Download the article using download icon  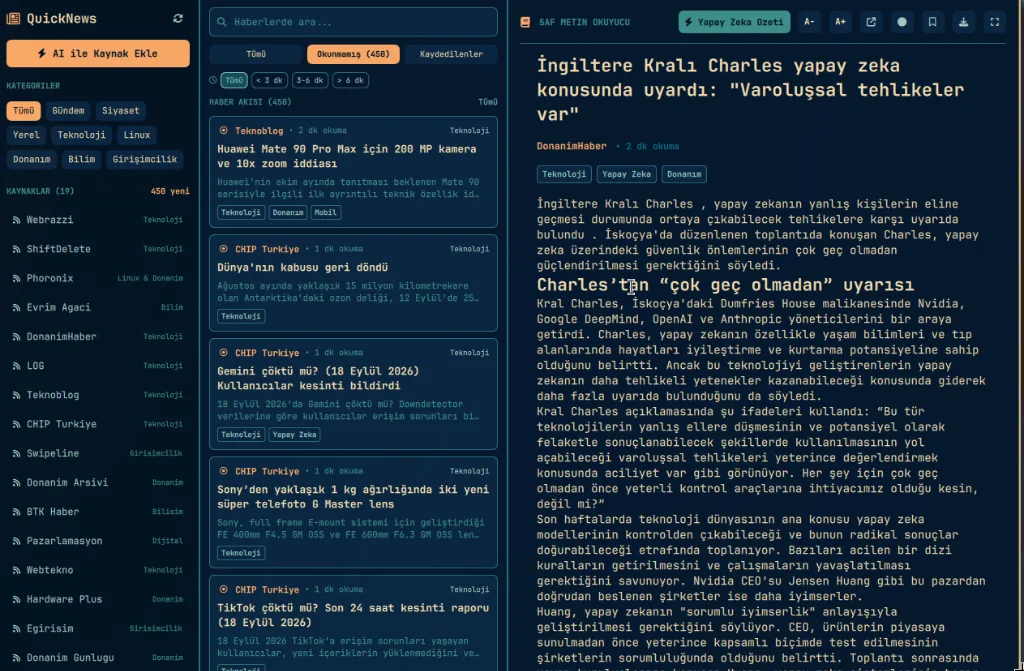[963, 22]
